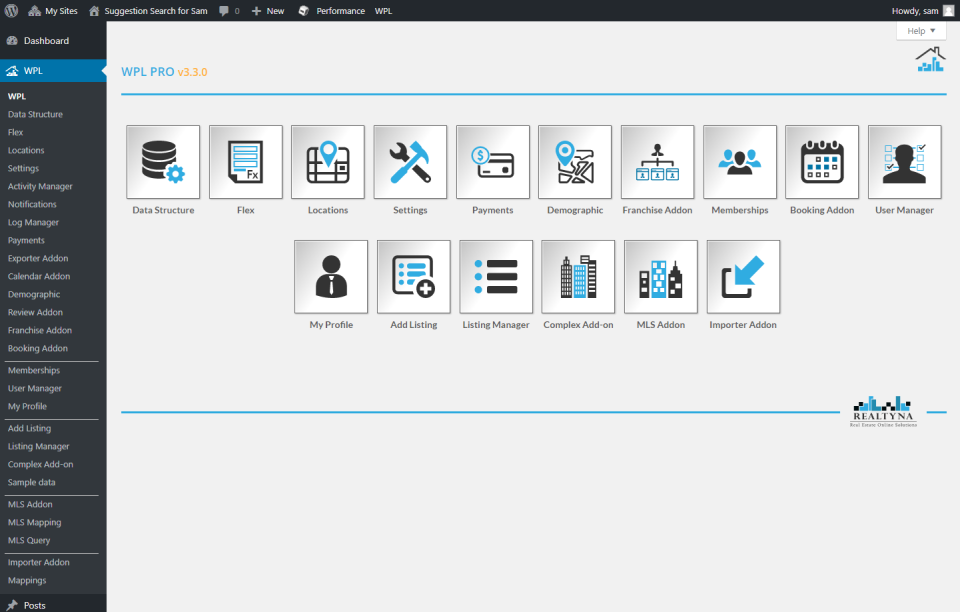
Task: Open My Sites menu in admin bar
Action: coord(53,11)
